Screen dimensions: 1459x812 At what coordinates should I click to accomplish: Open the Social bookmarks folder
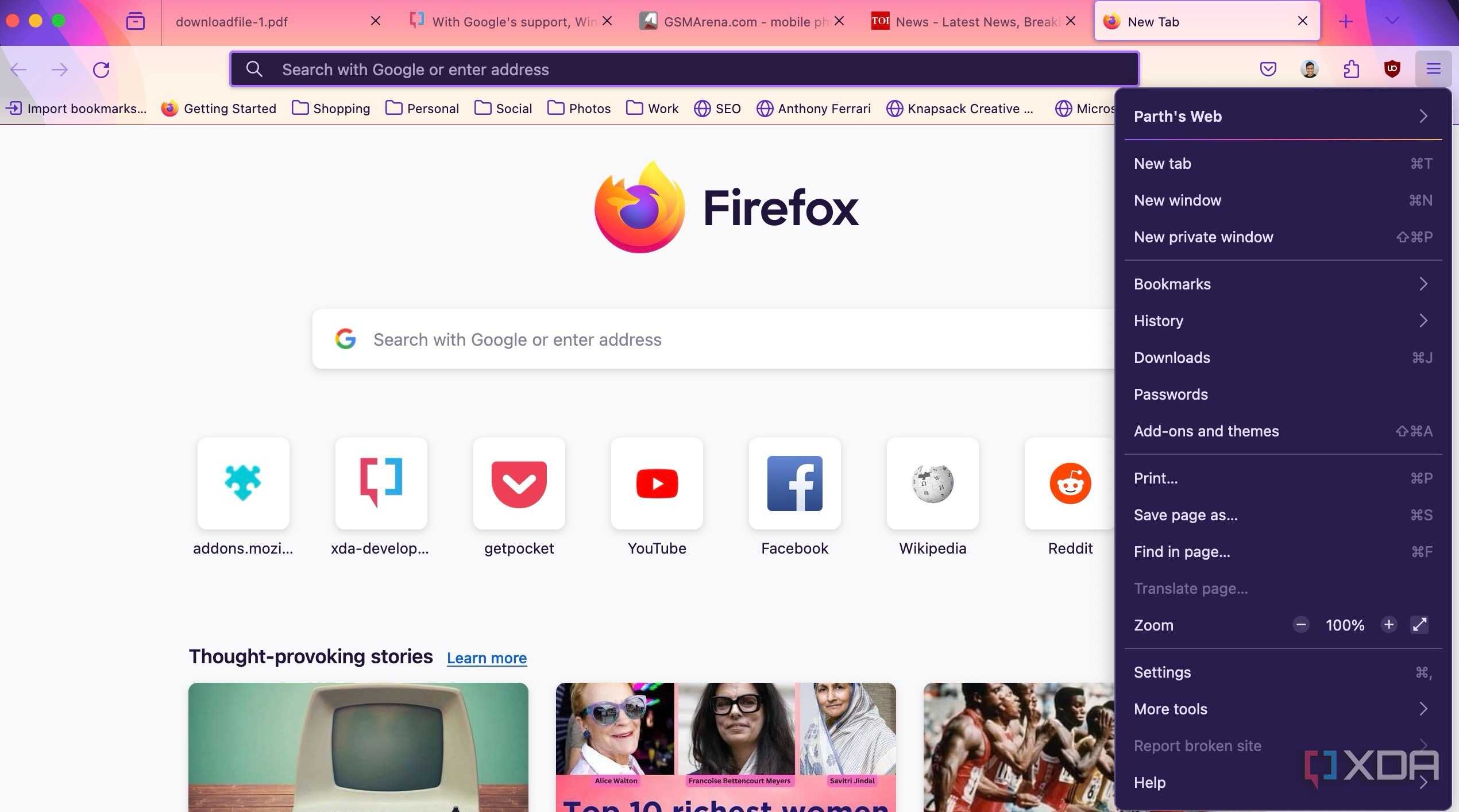(x=503, y=109)
